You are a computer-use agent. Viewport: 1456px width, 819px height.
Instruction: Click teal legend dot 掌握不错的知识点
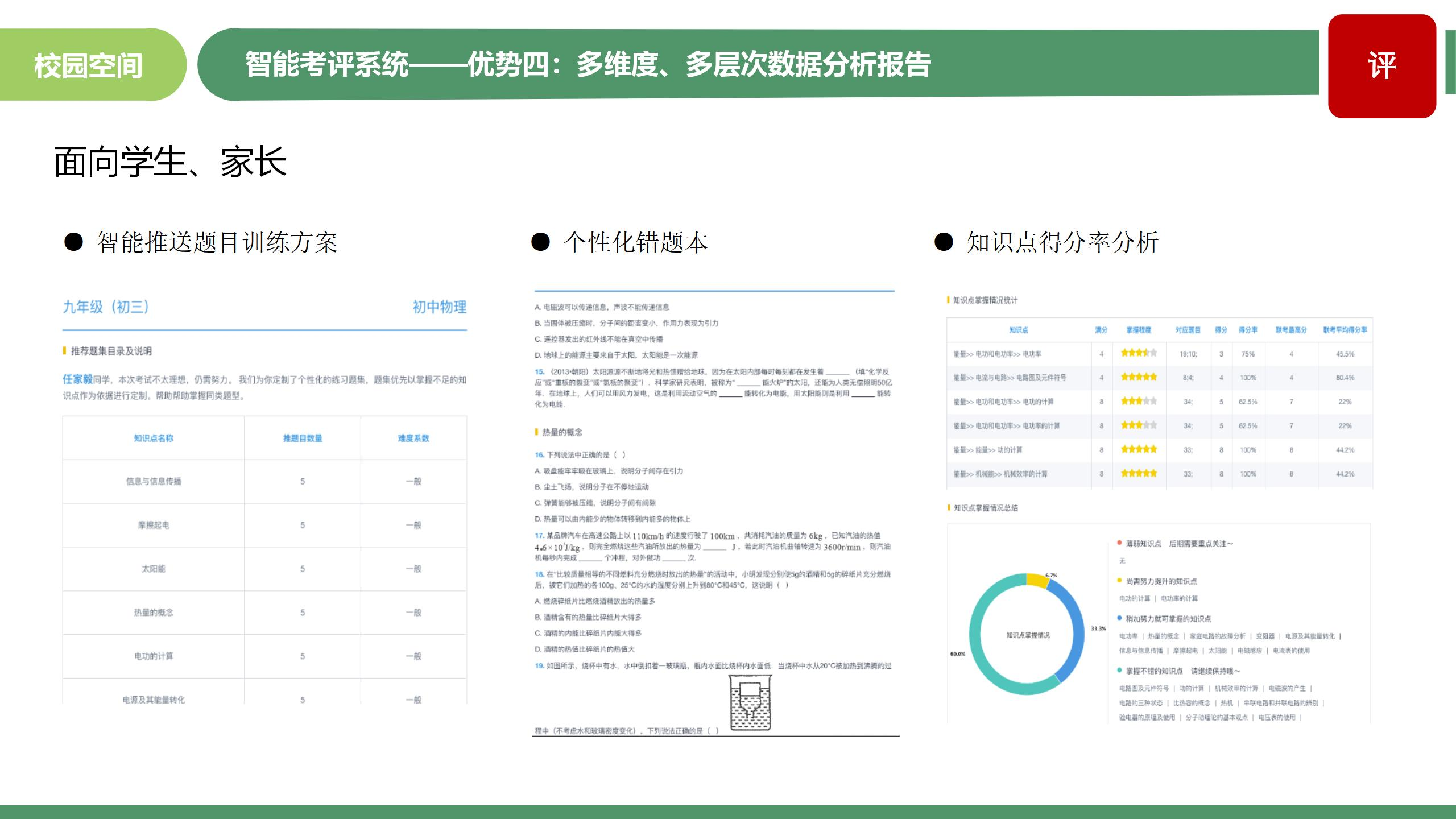(x=1119, y=671)
